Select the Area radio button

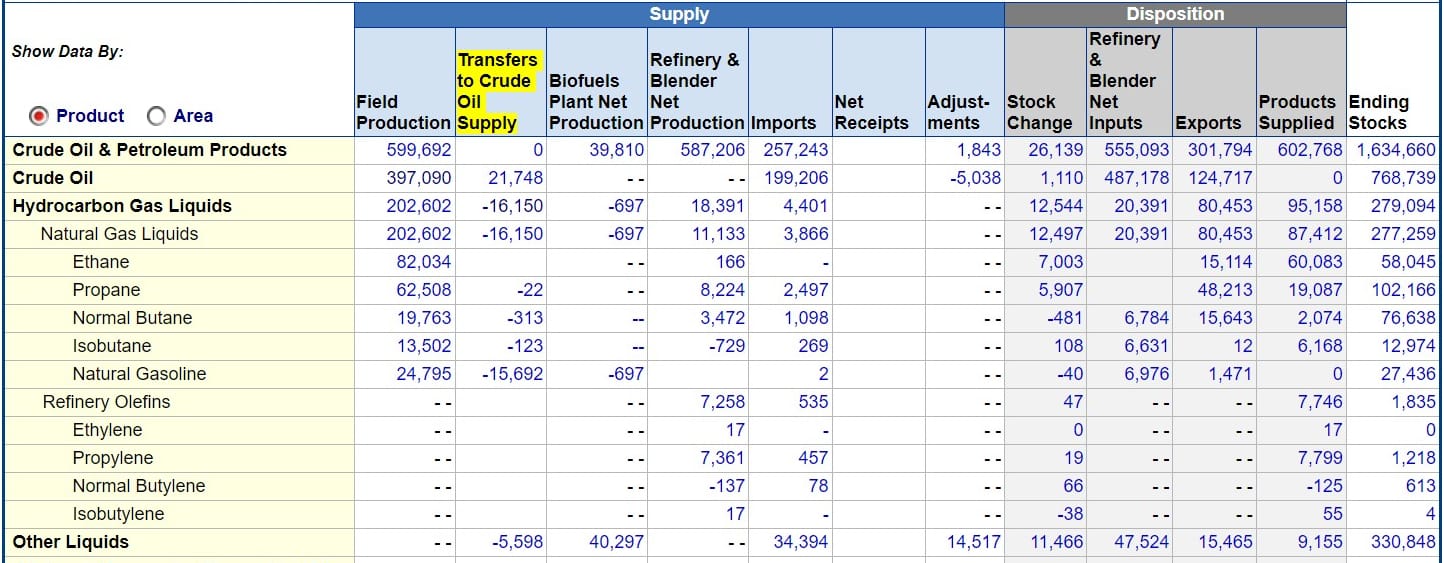tap(156, 116)
